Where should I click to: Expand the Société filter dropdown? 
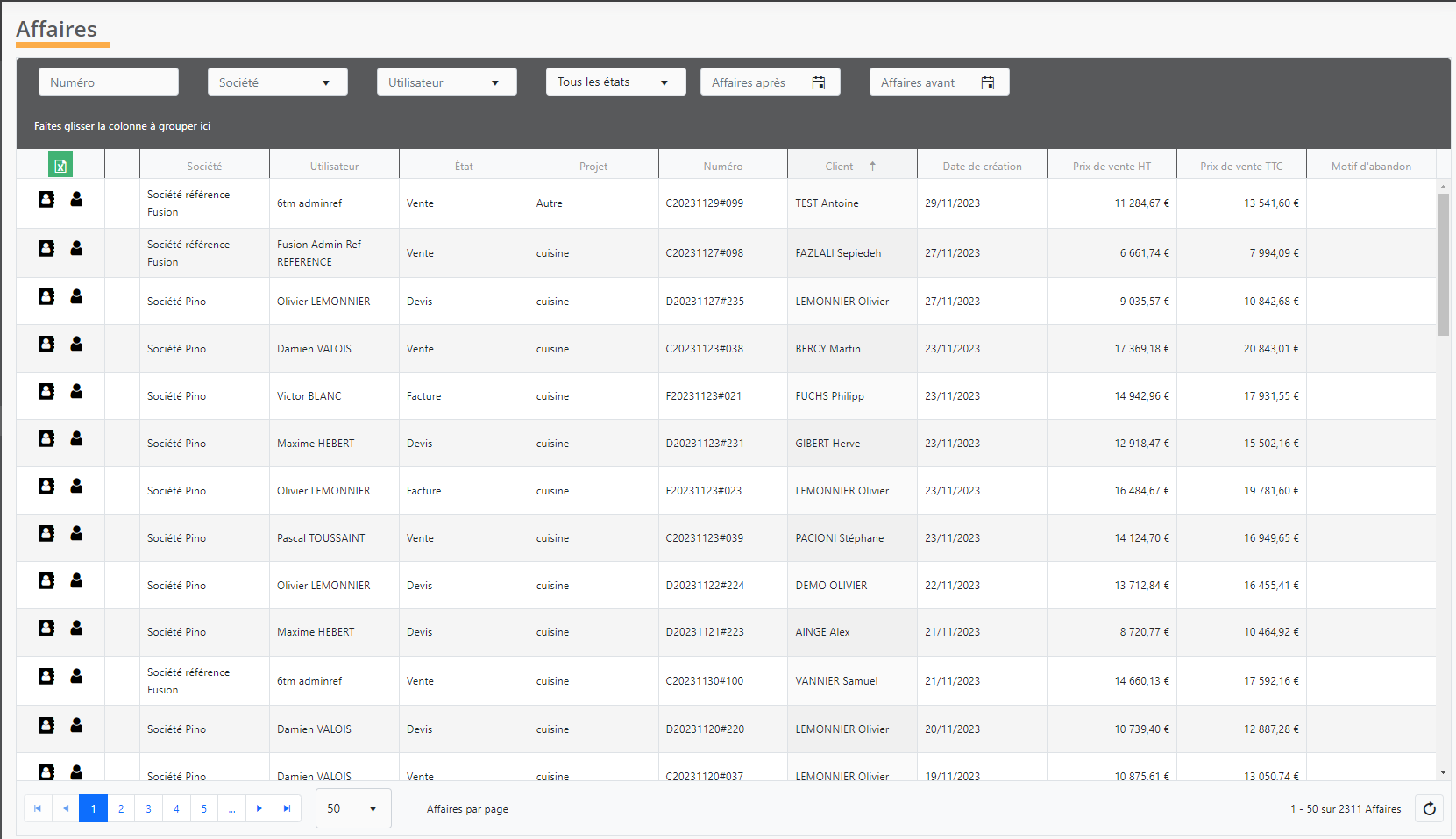point(325,82)
